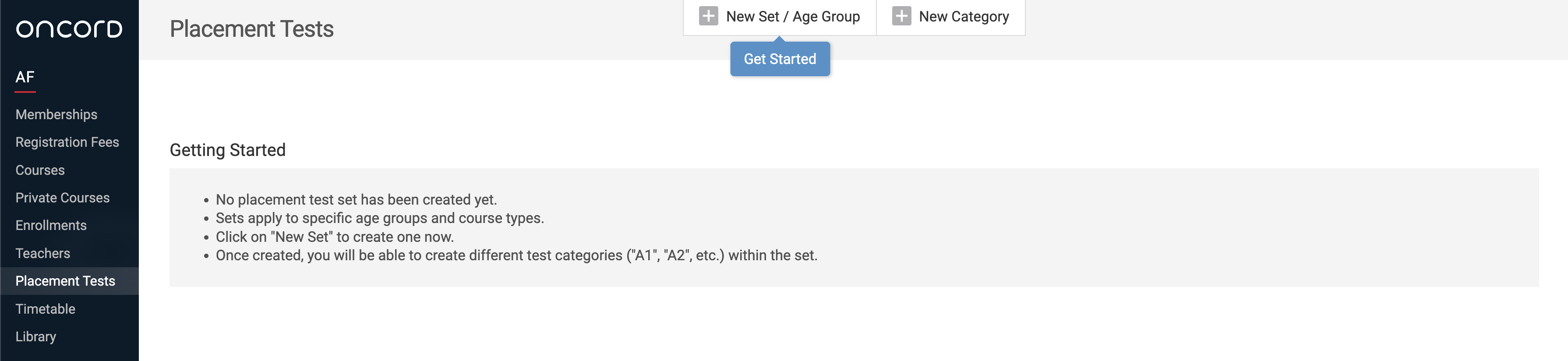Click the Getting Started heading
This screenshot has height=361, width=1568.
coord(227,150)
